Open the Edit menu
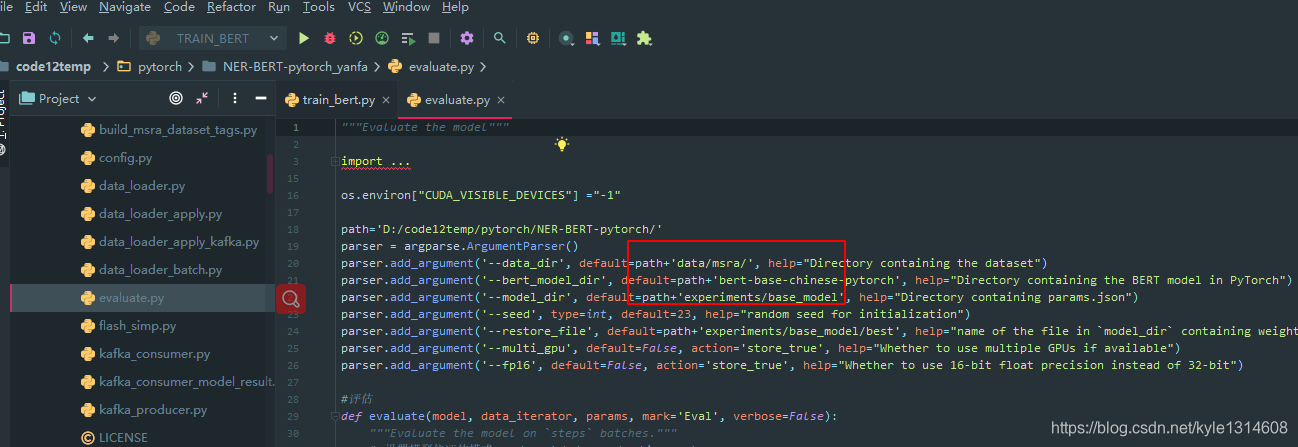This screenshot has height=447, width=1298. click(36, 7)
